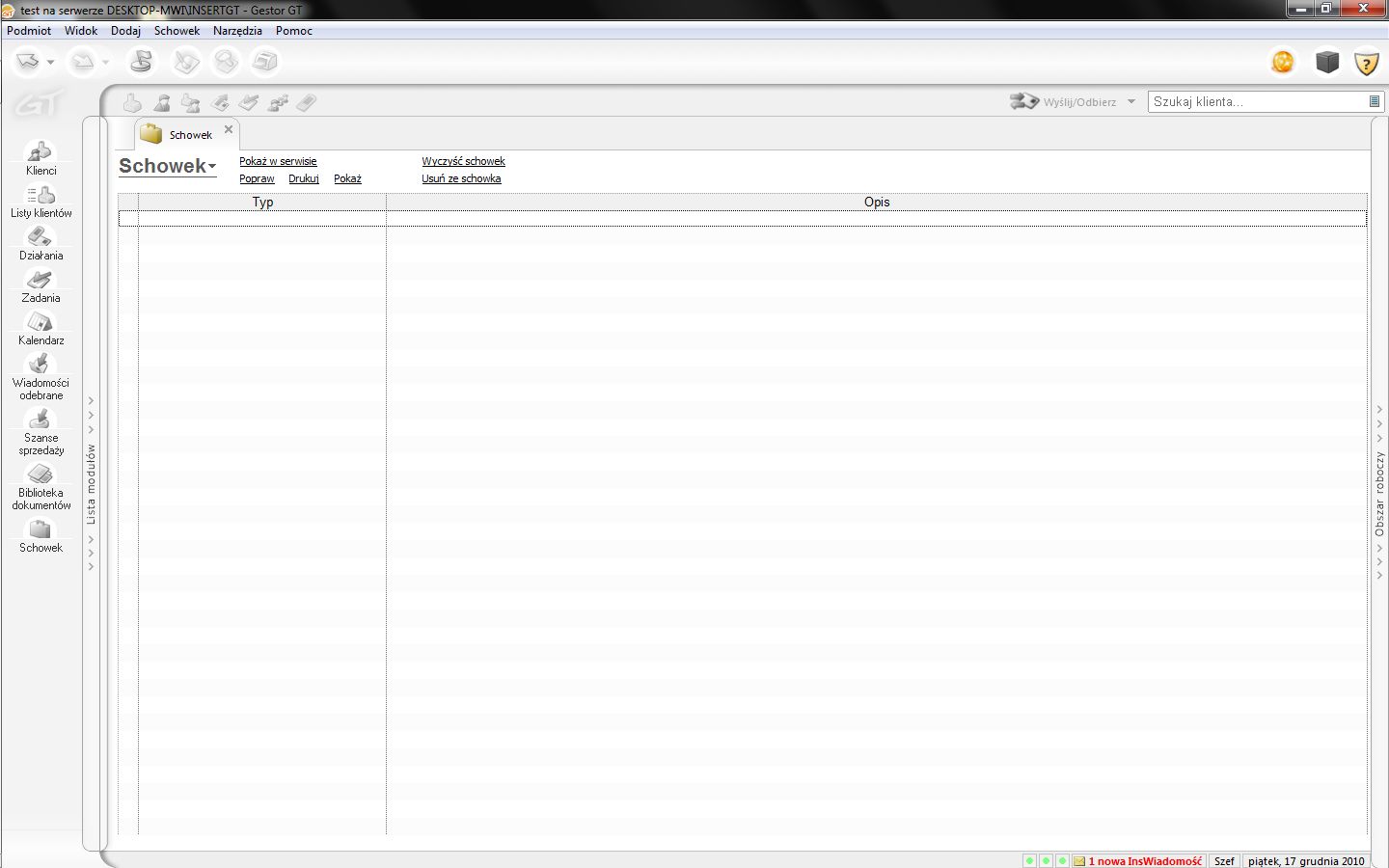The height and width of the screenshot is (868, 1389).
Task: Click the forward navigation arrow icon
Action: point(84,62)
